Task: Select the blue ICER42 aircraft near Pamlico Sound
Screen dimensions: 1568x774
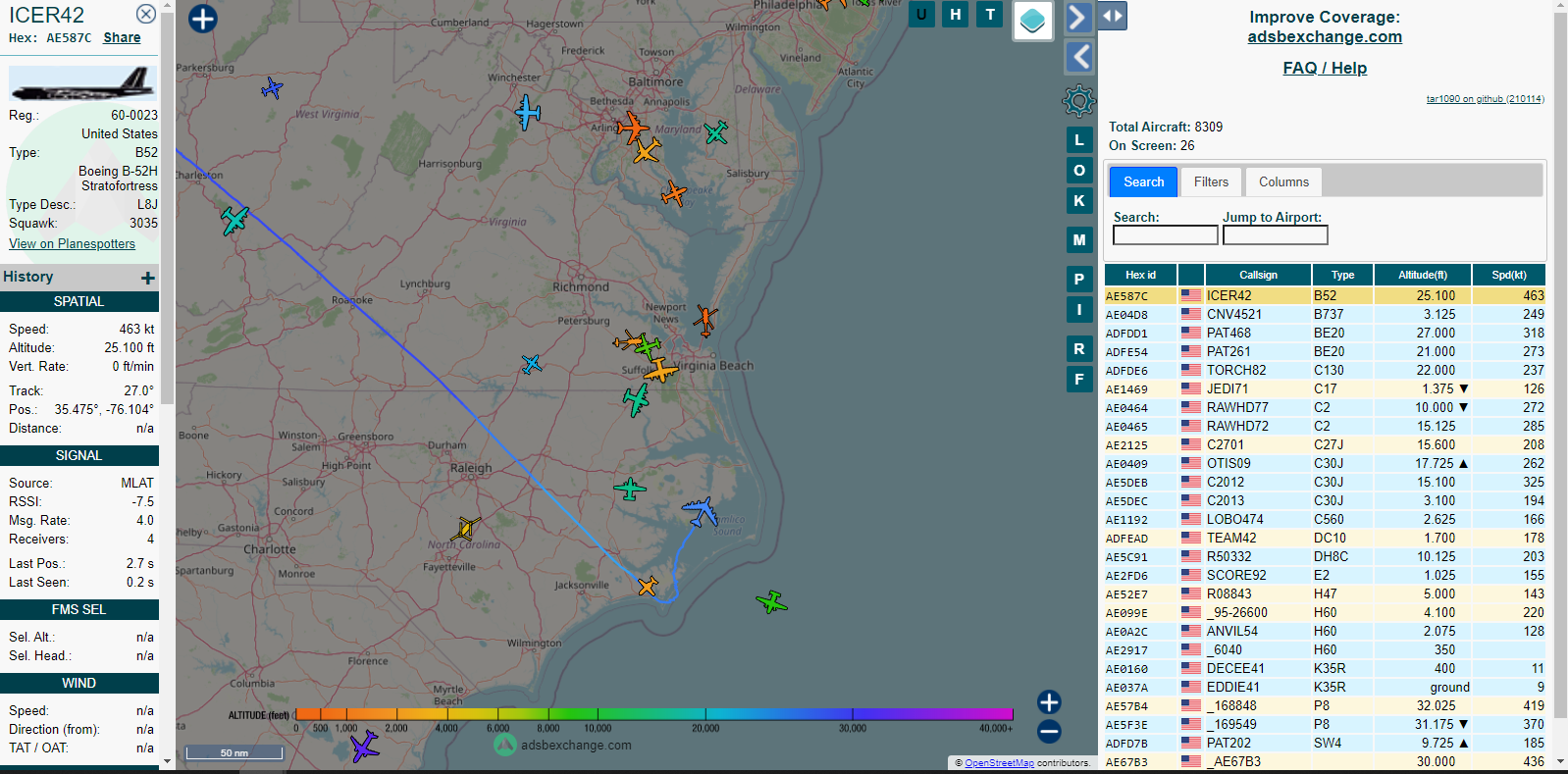Action: 701,511
